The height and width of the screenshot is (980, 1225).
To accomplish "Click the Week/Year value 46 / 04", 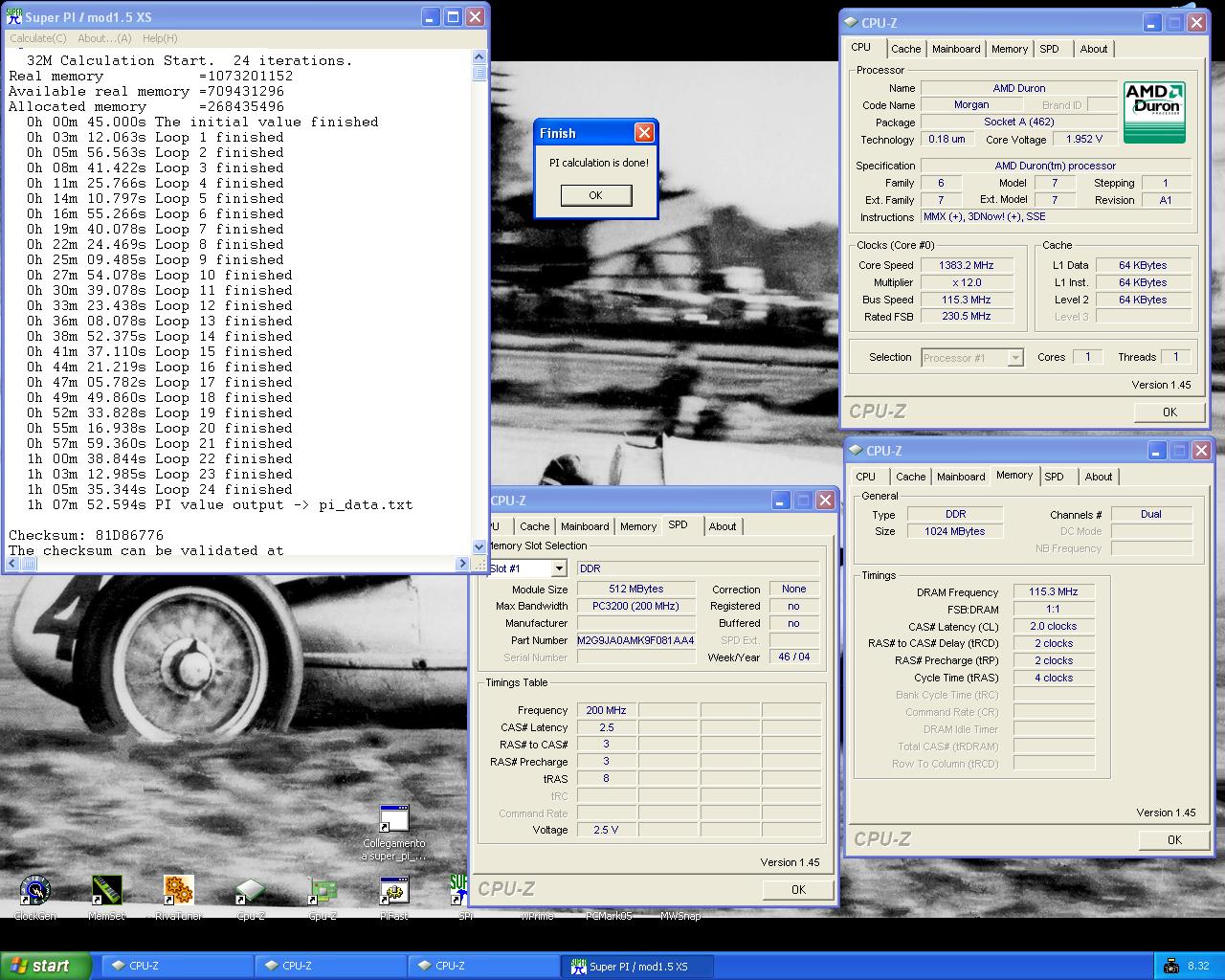I will click(793, 657).
